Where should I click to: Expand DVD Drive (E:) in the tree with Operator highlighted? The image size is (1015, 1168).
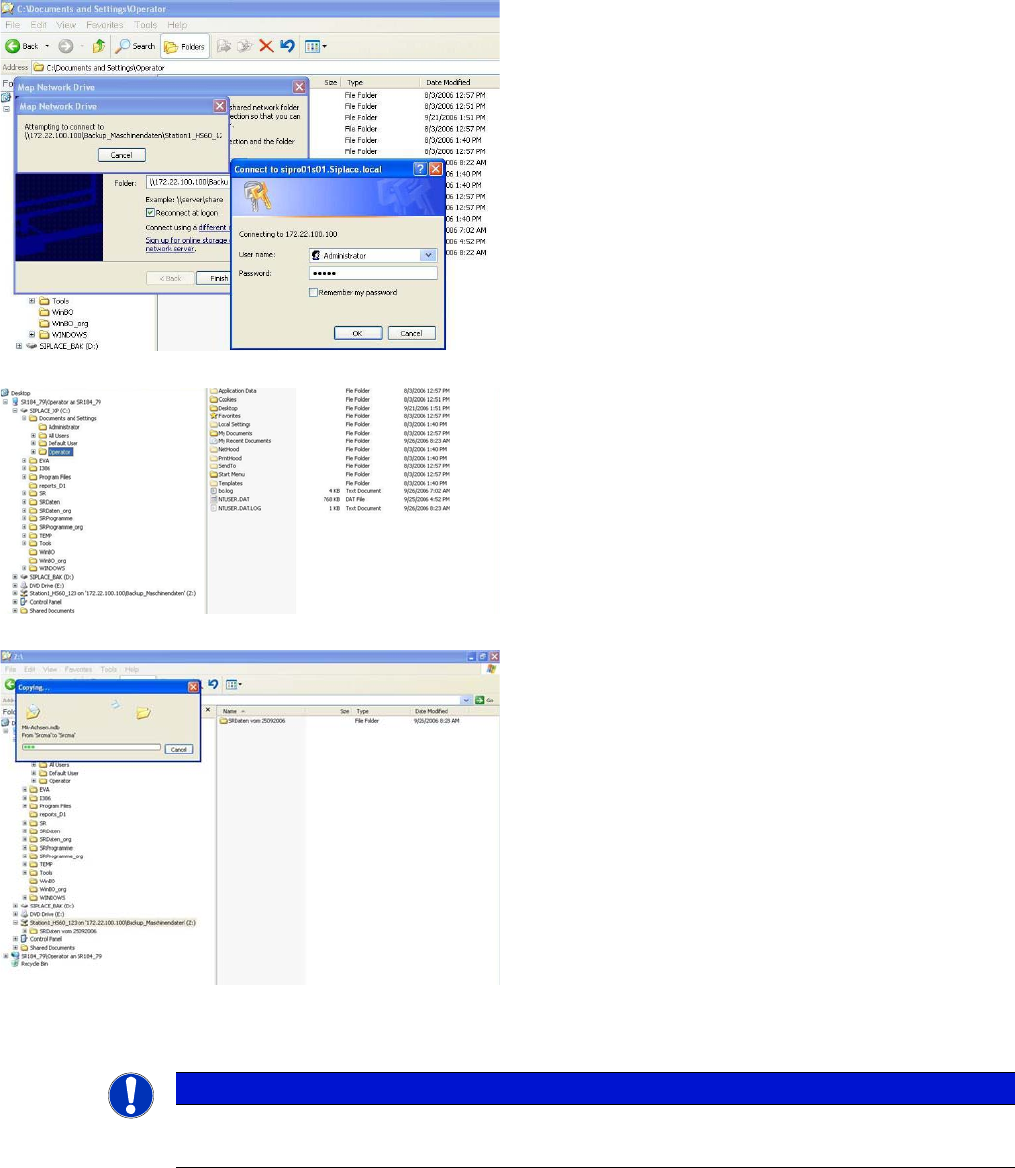(15, 585)
